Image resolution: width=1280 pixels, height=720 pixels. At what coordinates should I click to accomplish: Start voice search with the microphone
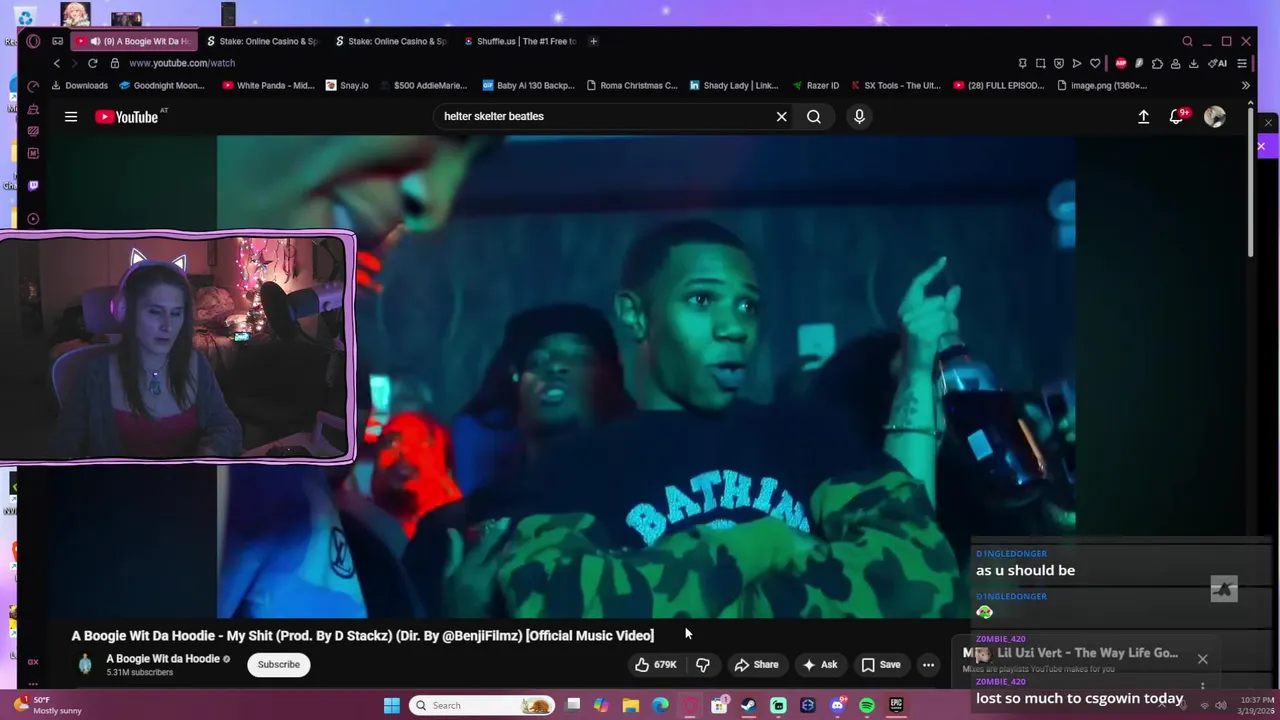coord(859,117)
